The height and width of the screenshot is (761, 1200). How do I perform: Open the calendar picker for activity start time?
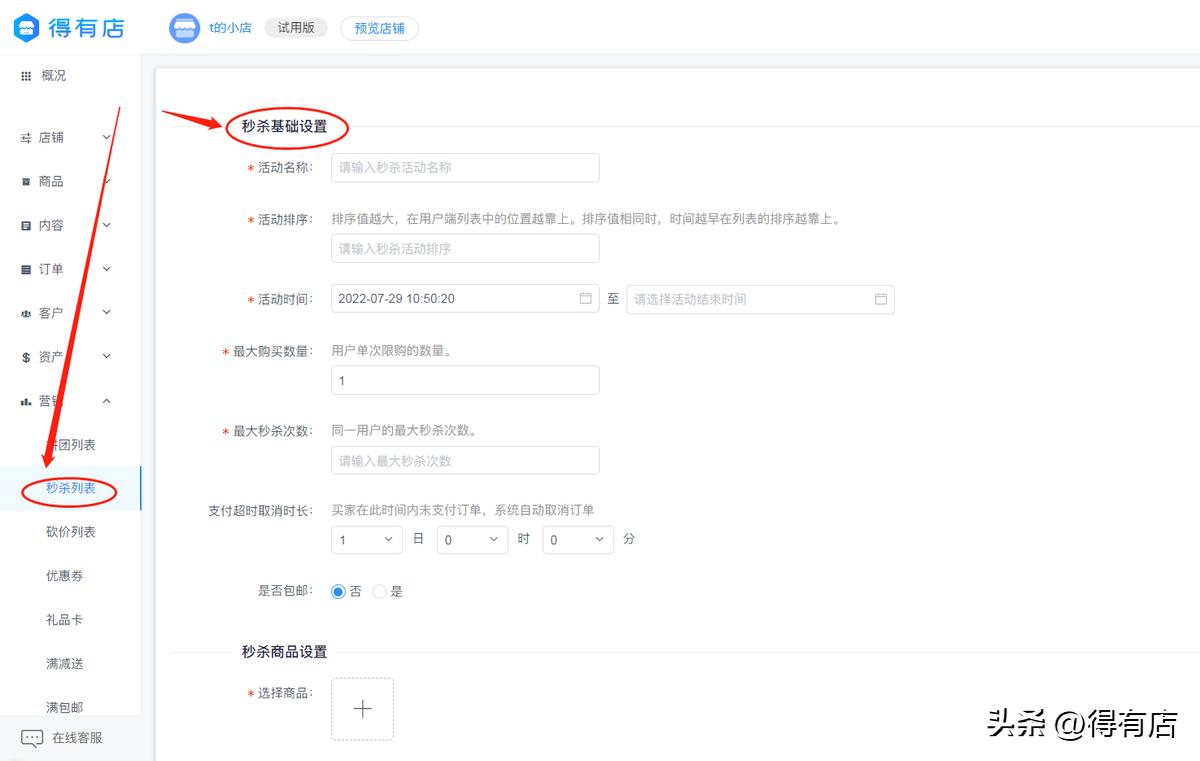pos(586,298)
